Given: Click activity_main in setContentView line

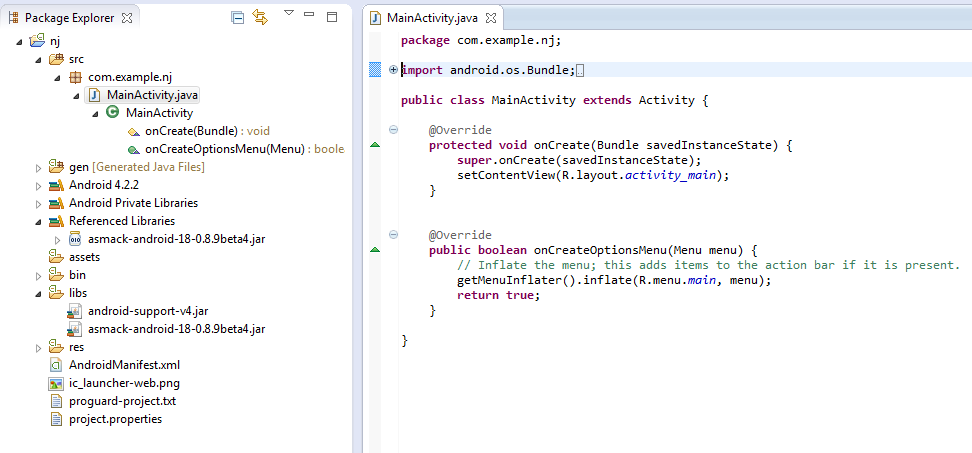Looking at the screenshot, I should pos(671,175).
